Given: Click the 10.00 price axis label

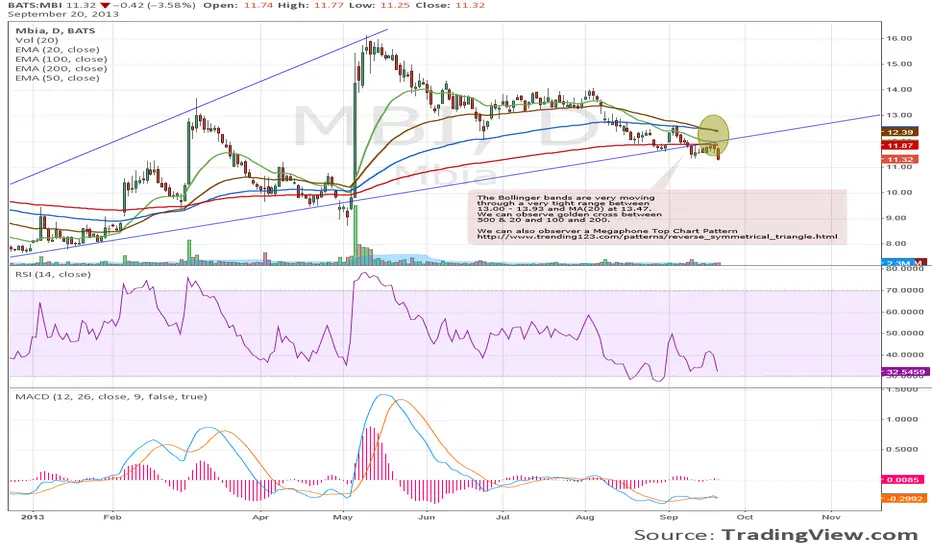Looking at the screenshot, I should click(899, 192).
